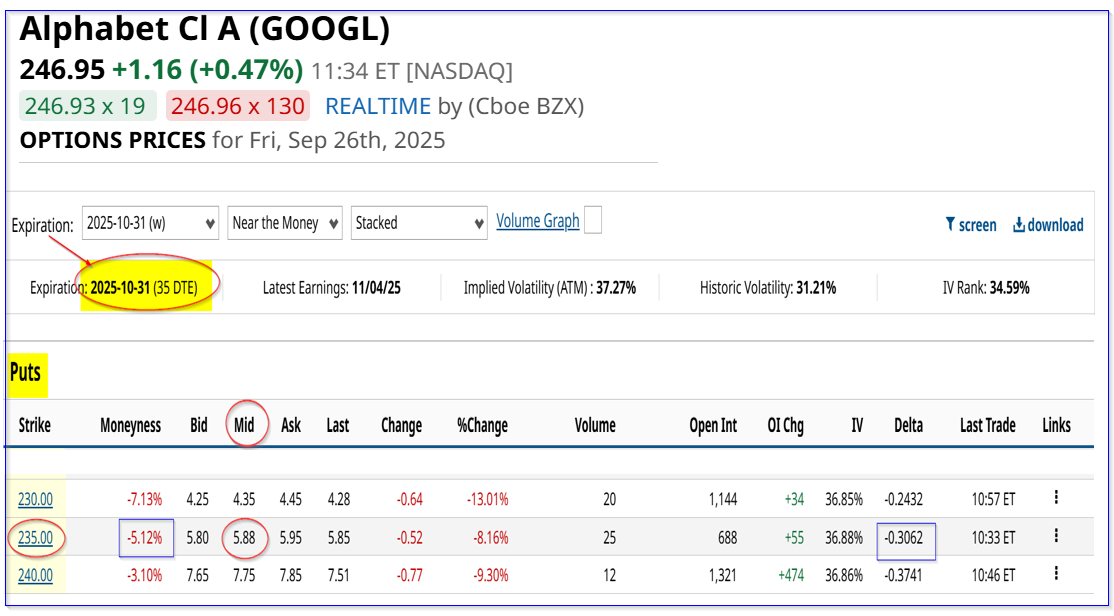Sort by Moneyness column header
The width and height of the screenshot is (1114, 616).
coord(131,426)
